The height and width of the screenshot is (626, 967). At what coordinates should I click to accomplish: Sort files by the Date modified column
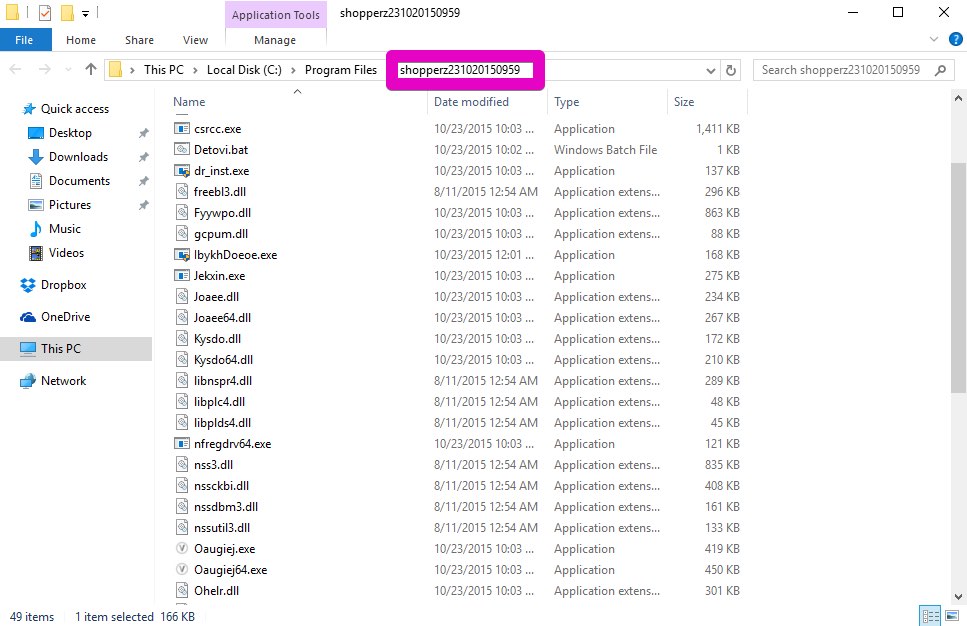(471, 102)
